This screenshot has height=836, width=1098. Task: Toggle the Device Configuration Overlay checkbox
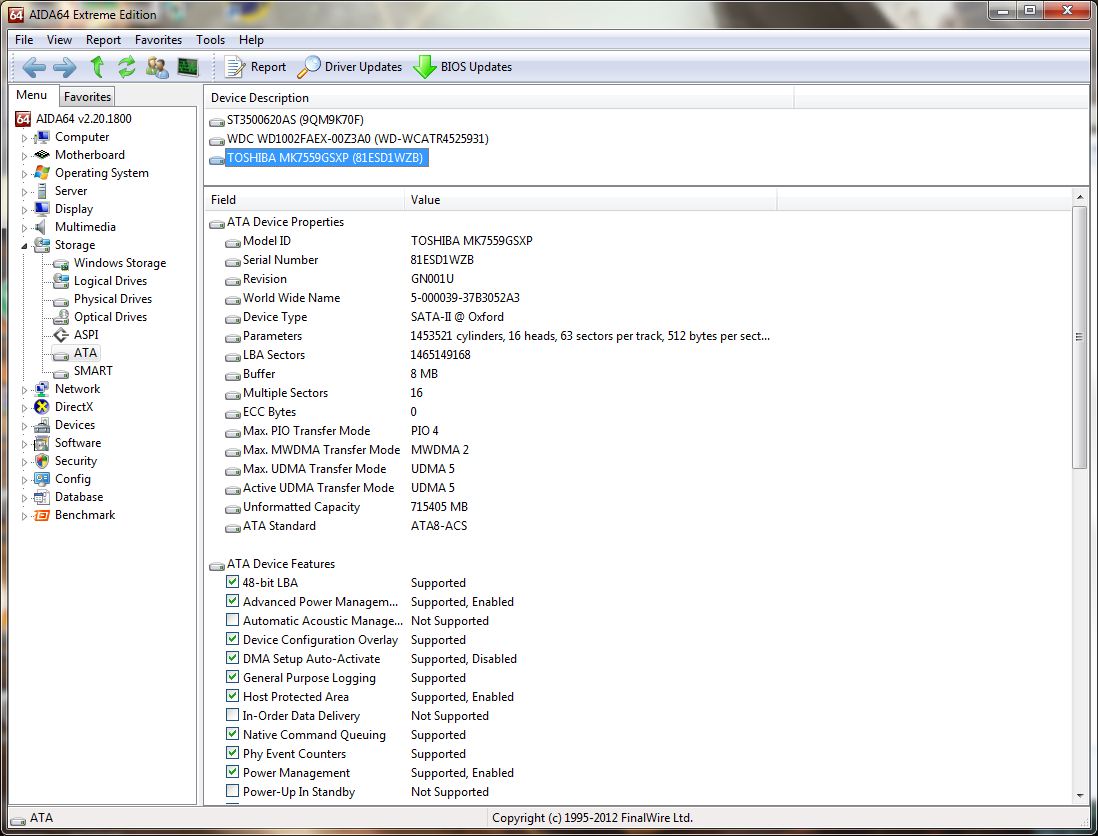(x=232, y=639)
